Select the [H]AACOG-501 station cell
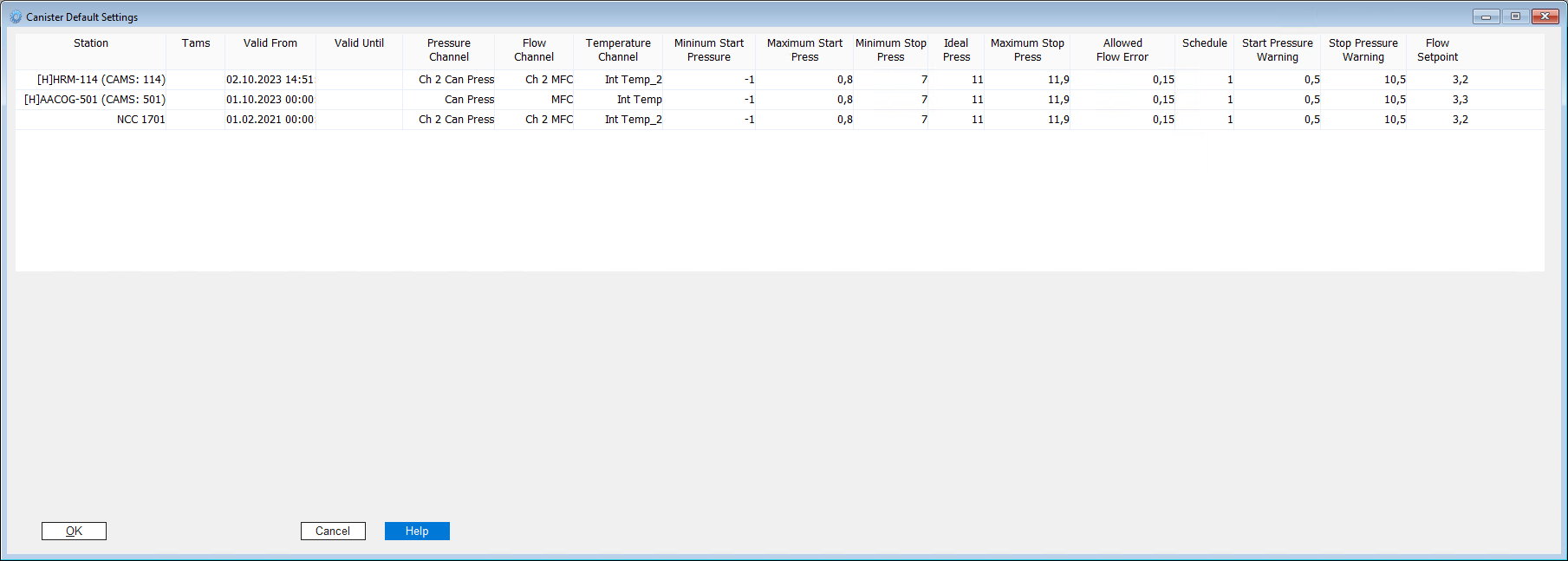Image resolution: width=1568 pixels, height=561 pixels. pyautogui.click(x=94, y=100)
